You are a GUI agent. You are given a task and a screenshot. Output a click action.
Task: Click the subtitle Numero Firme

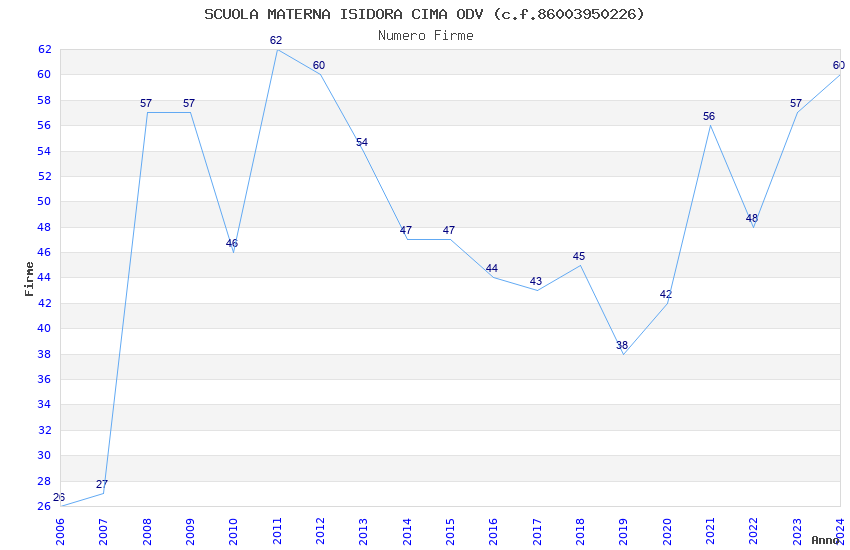[x=426, y=36]
